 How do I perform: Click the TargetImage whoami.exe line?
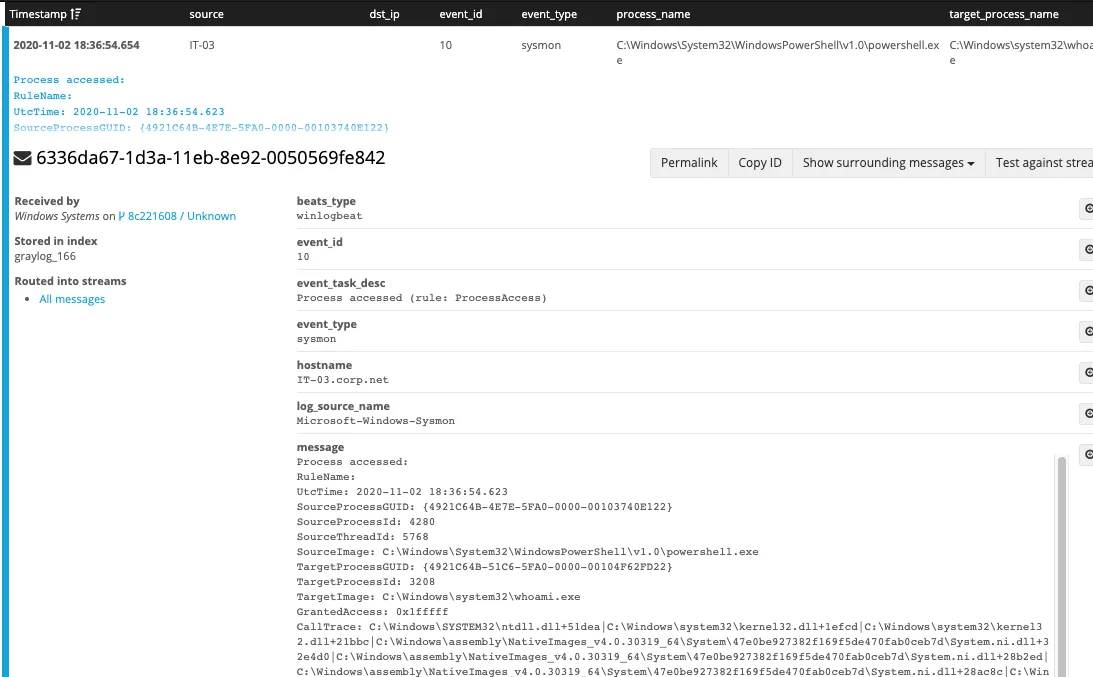click(438, 597)
